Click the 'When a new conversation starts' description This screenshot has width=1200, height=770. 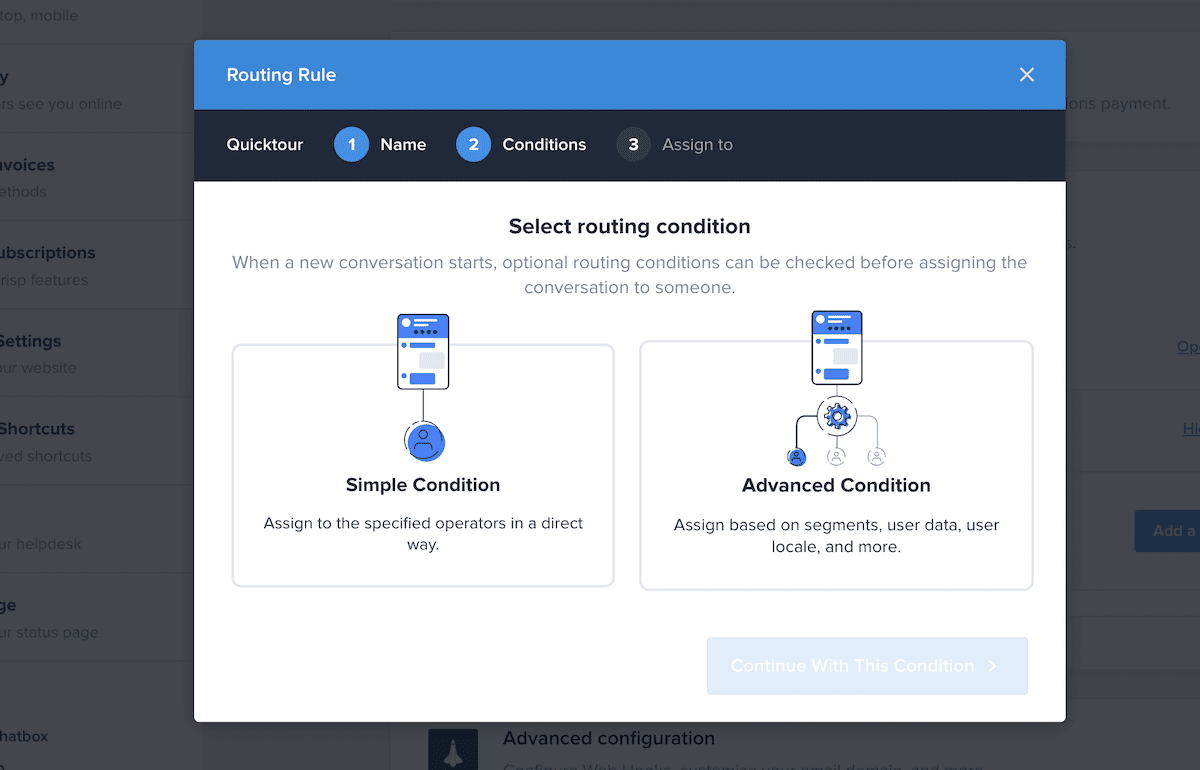tap(630, 275)
